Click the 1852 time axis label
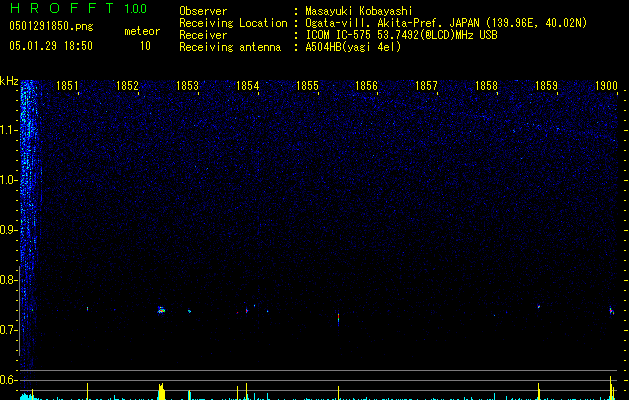Screen dimensions: 629x400 (127, 86)
